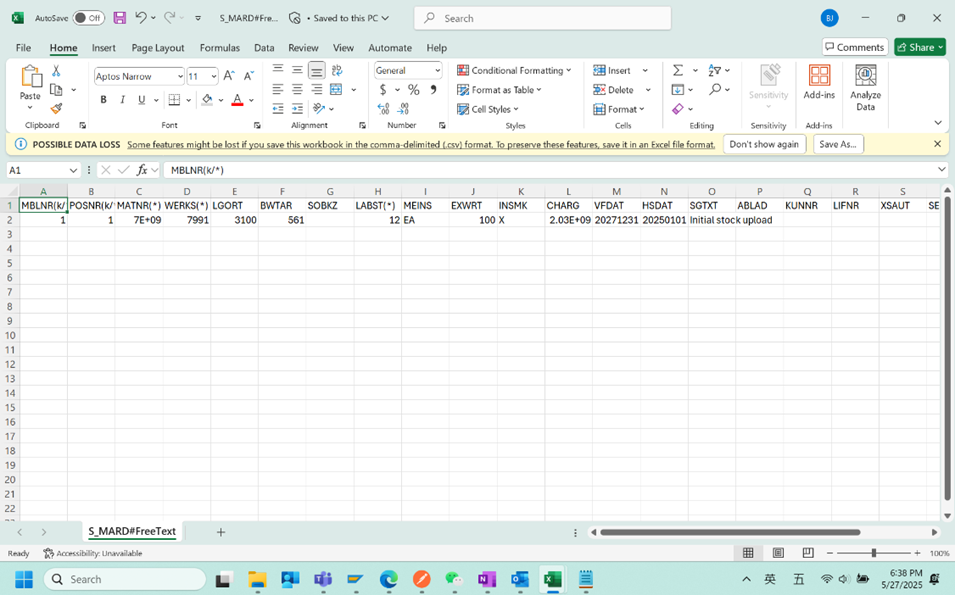The height and width of the screenshot is (595, 955).
Task: Click the Insert Function fx icon
Action: tap(142, 170)
